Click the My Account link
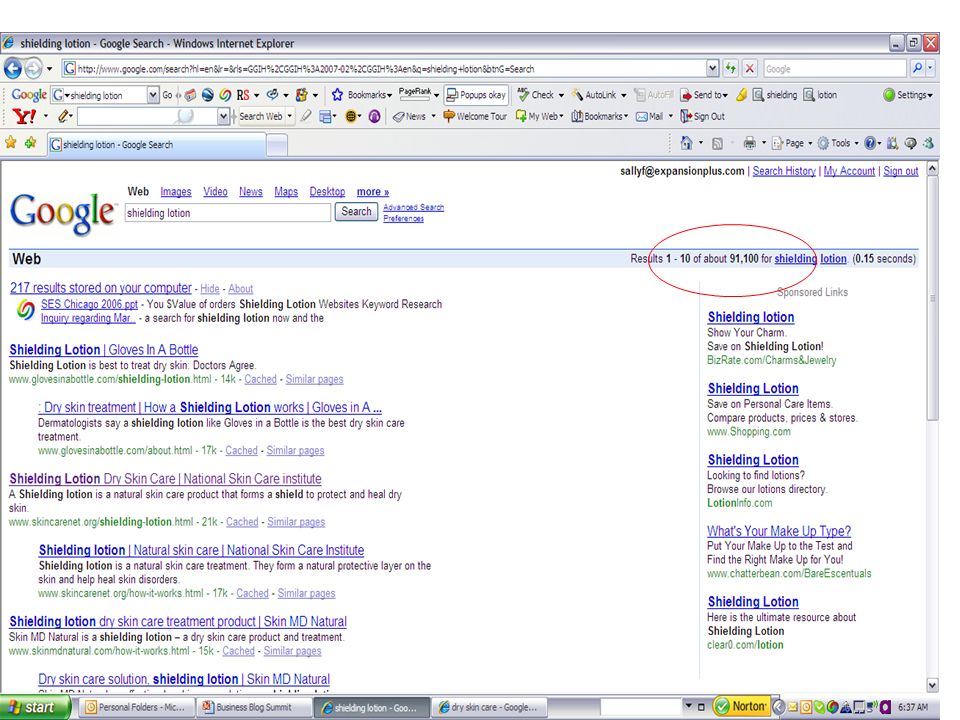960x720 pixels. click(x=849, y=171)
